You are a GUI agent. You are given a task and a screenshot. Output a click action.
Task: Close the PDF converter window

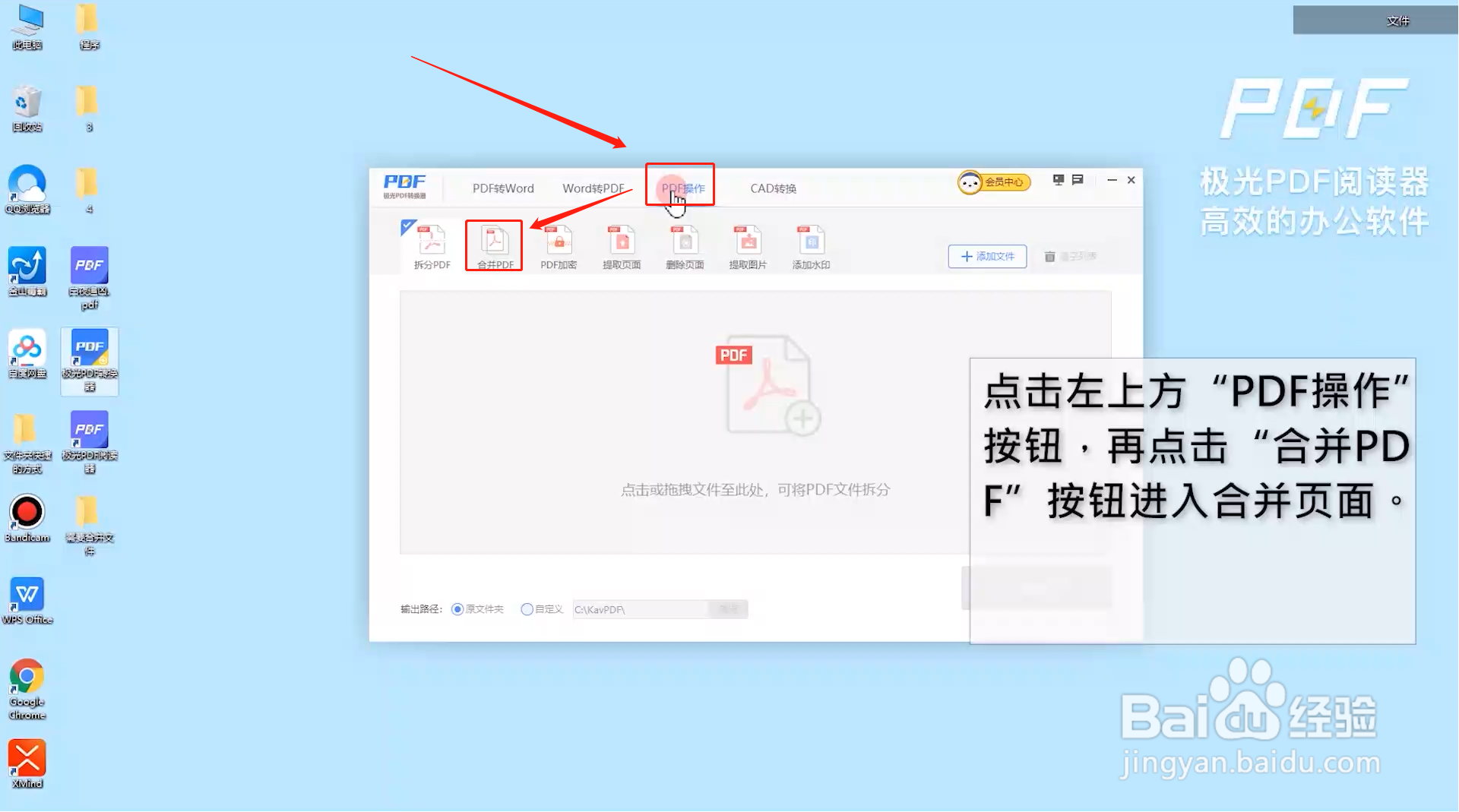click(1131, 180)
